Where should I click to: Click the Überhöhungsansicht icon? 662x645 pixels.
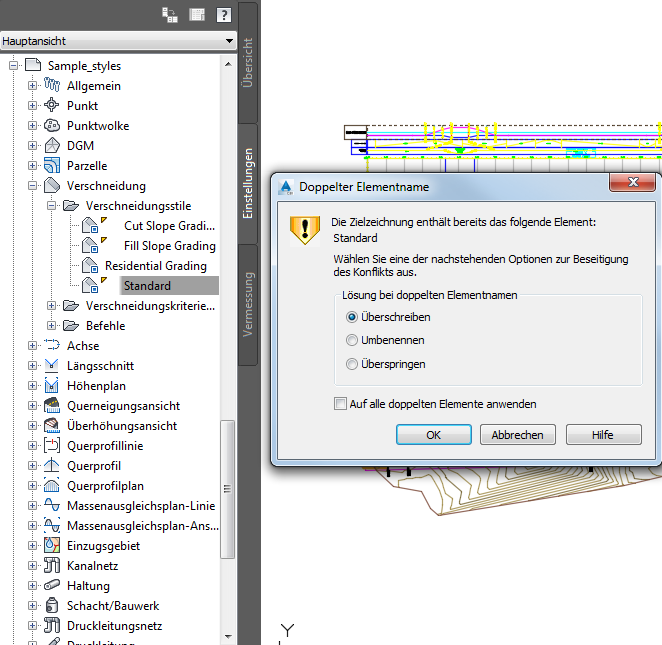point(52,425)
